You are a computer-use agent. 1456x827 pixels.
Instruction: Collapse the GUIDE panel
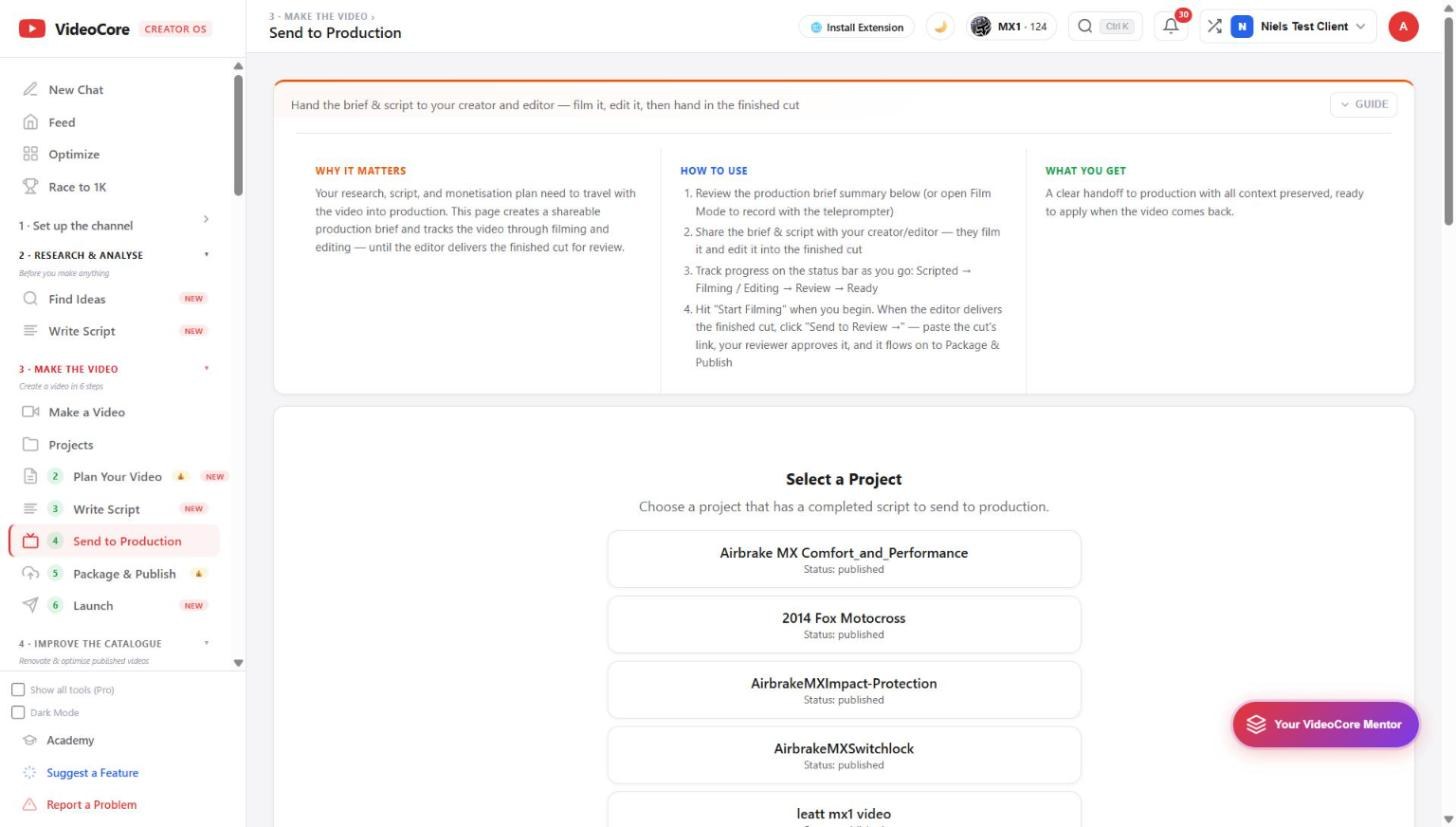click(x=1363, y=104)
